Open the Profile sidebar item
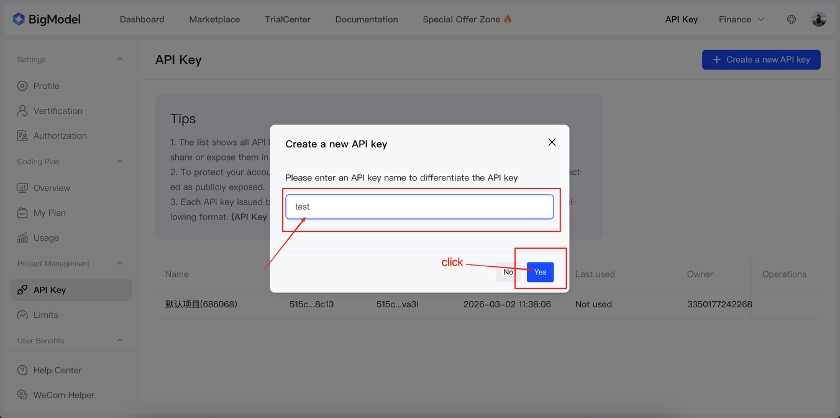The image size is (840, 418). click(x=46, y=86)
